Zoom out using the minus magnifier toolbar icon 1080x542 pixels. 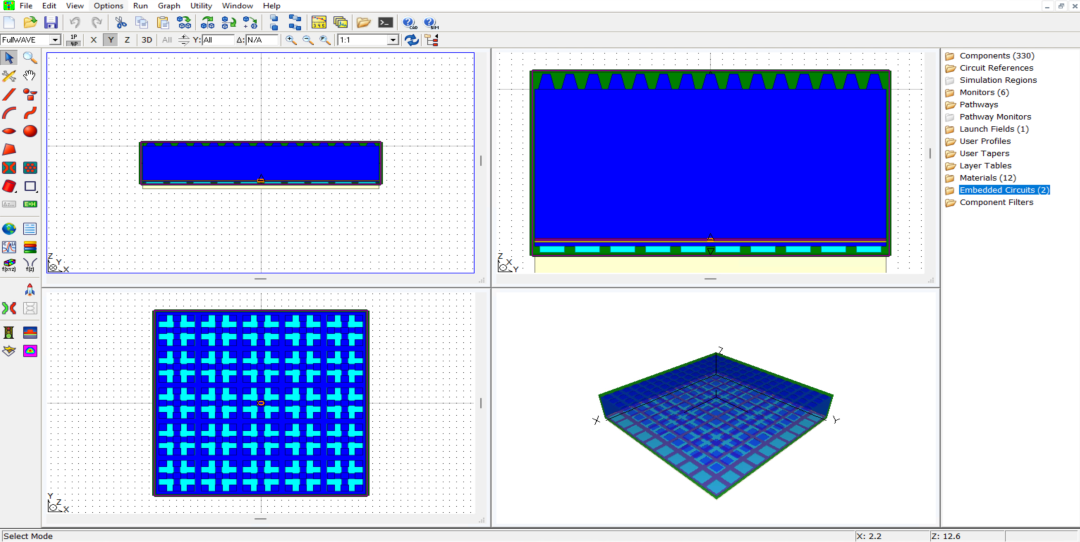point(308,40)
